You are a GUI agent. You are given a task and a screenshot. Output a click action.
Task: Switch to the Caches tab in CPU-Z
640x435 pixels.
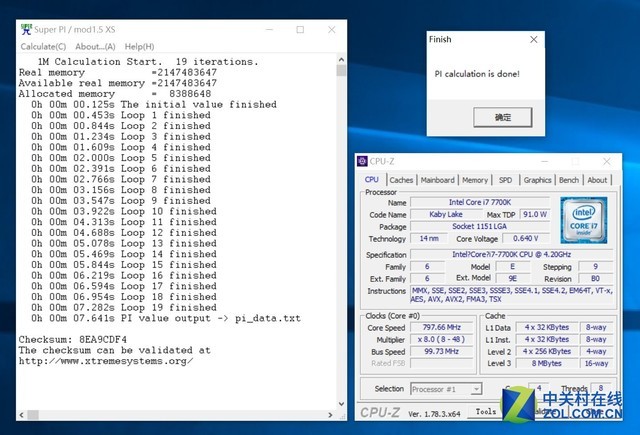[401, 180]
